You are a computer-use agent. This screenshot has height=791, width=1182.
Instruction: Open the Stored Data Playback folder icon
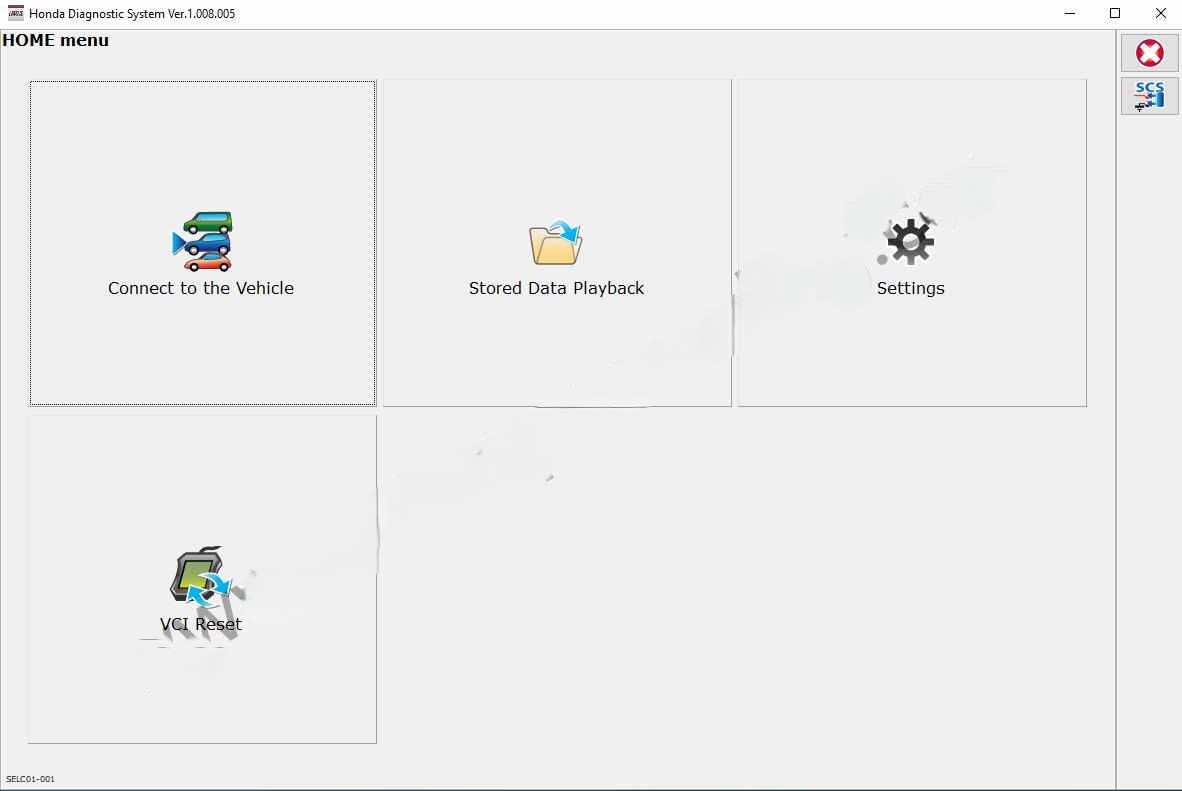[555, 244]
